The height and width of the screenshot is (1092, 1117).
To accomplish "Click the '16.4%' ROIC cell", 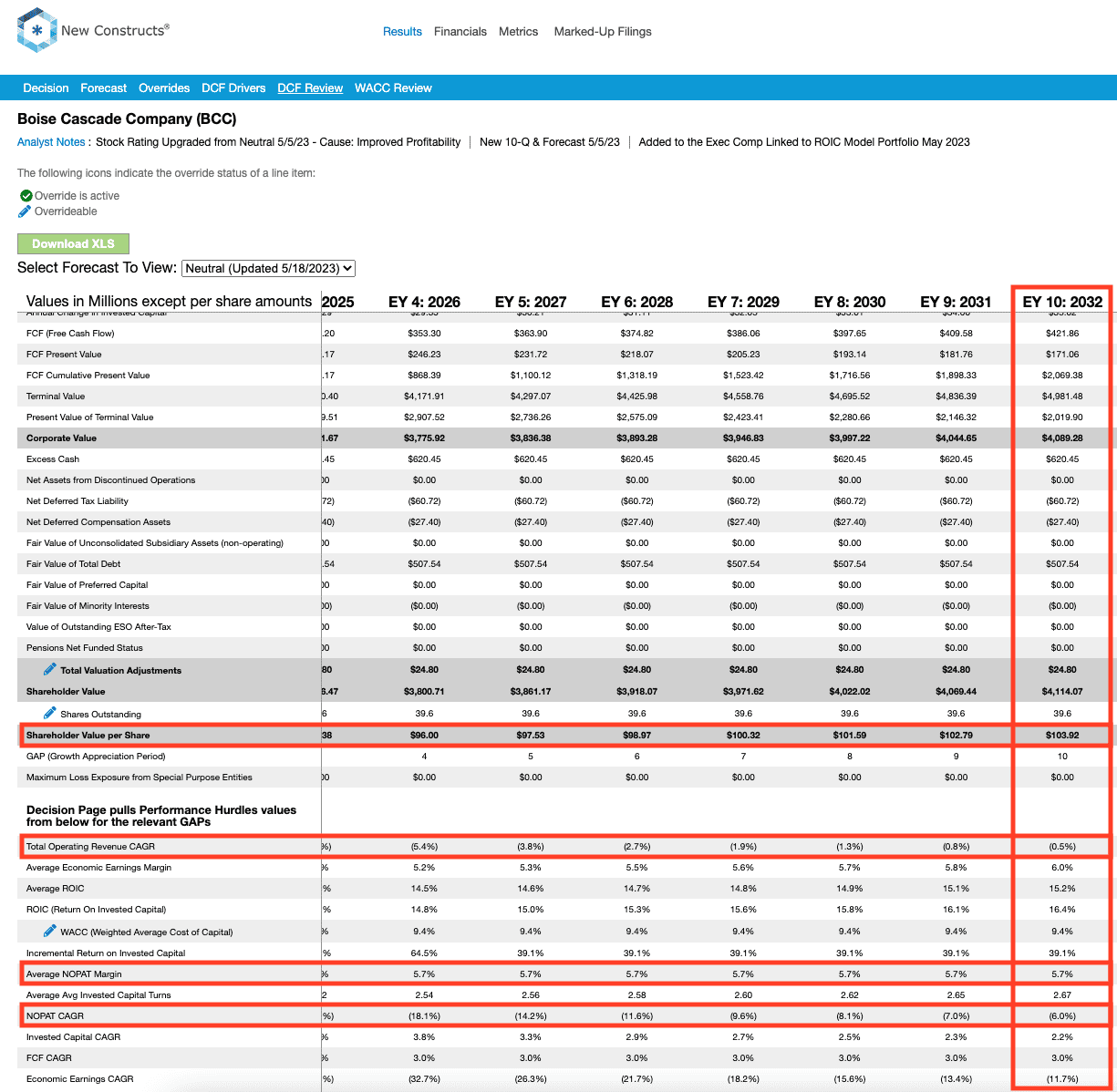I will [1062, 910].
